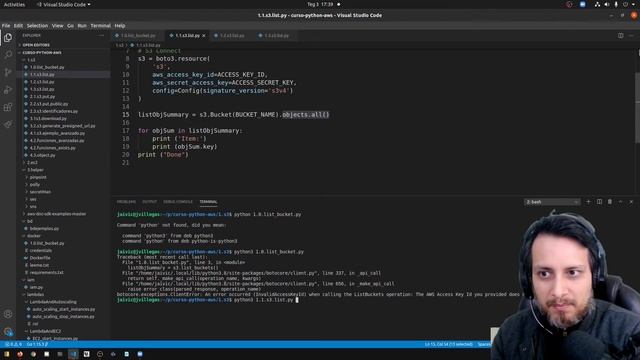Click the volume icon in system tray

pos(607,4)
